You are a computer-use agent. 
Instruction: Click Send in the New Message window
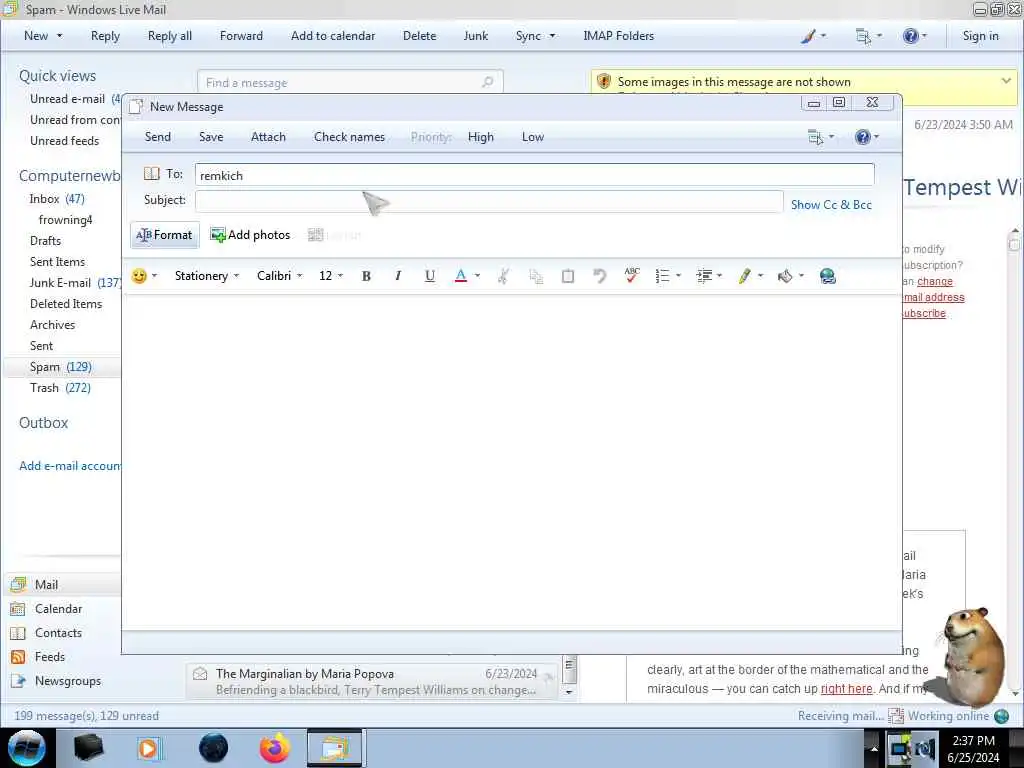pos(157,136)
